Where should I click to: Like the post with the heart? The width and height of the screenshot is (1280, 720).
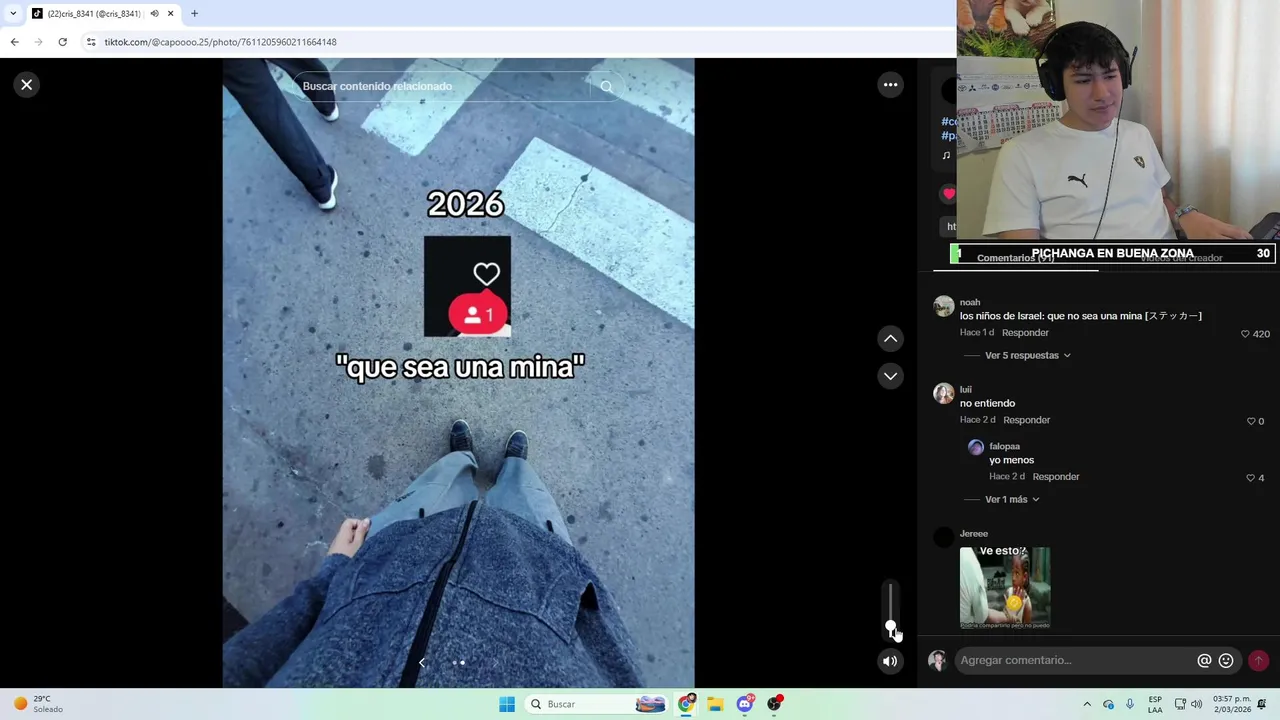point(948,194)
